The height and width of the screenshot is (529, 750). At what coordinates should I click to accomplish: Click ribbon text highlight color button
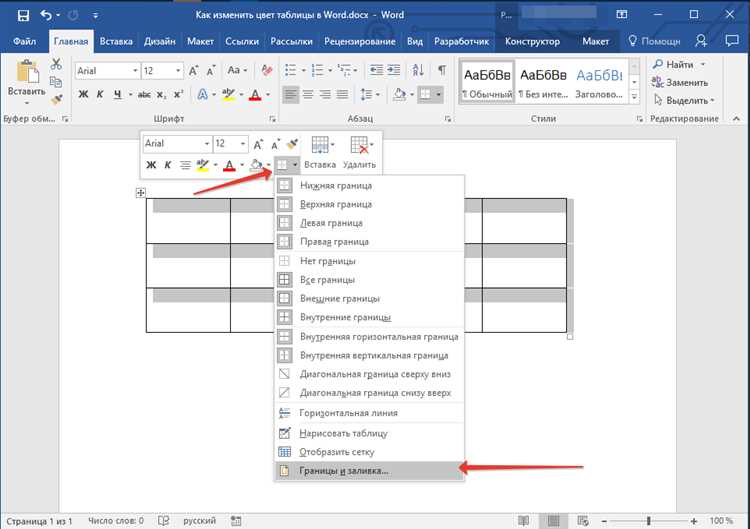(x=229, y=95)
